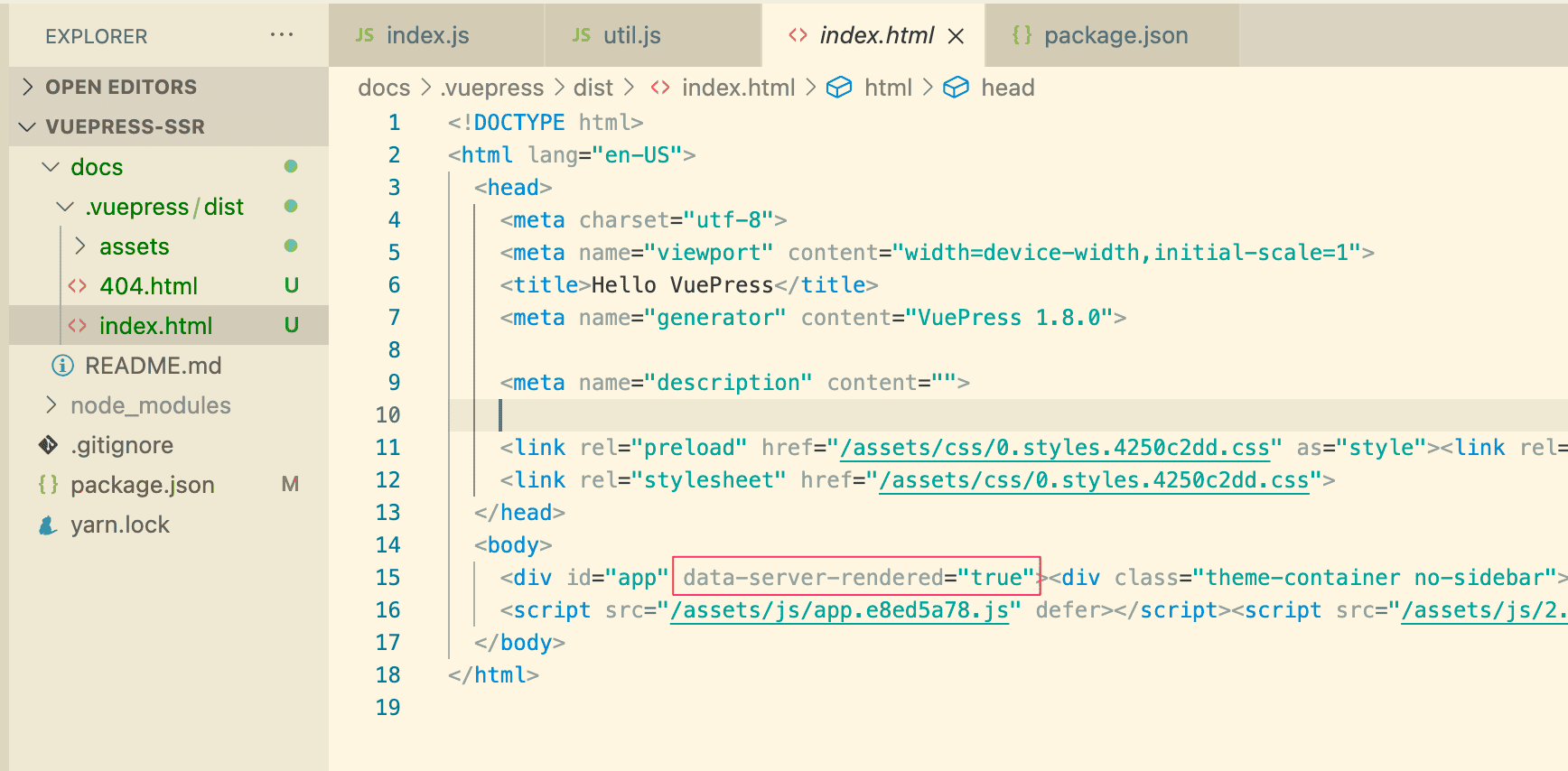Click the yarn icon beside yarn.lock
Image resolution: width=1568 pixels, height=771 pixels.
(48, 525)
